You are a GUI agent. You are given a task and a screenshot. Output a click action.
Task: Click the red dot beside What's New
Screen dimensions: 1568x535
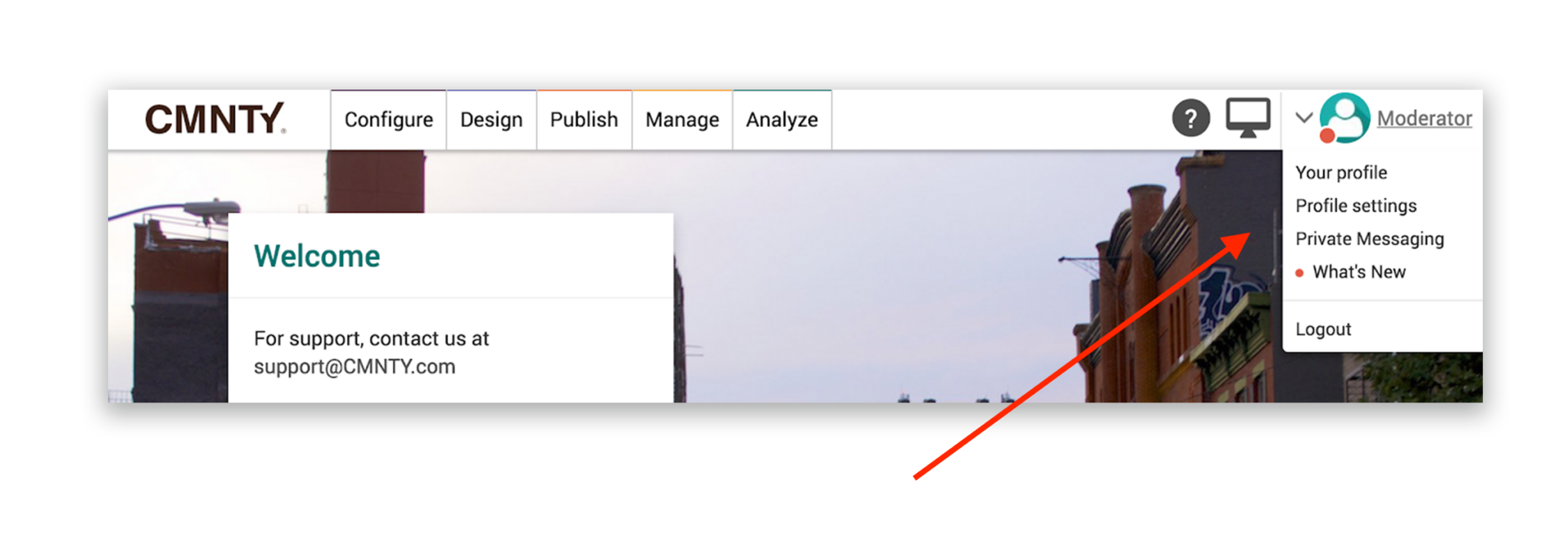(1299, 273)
